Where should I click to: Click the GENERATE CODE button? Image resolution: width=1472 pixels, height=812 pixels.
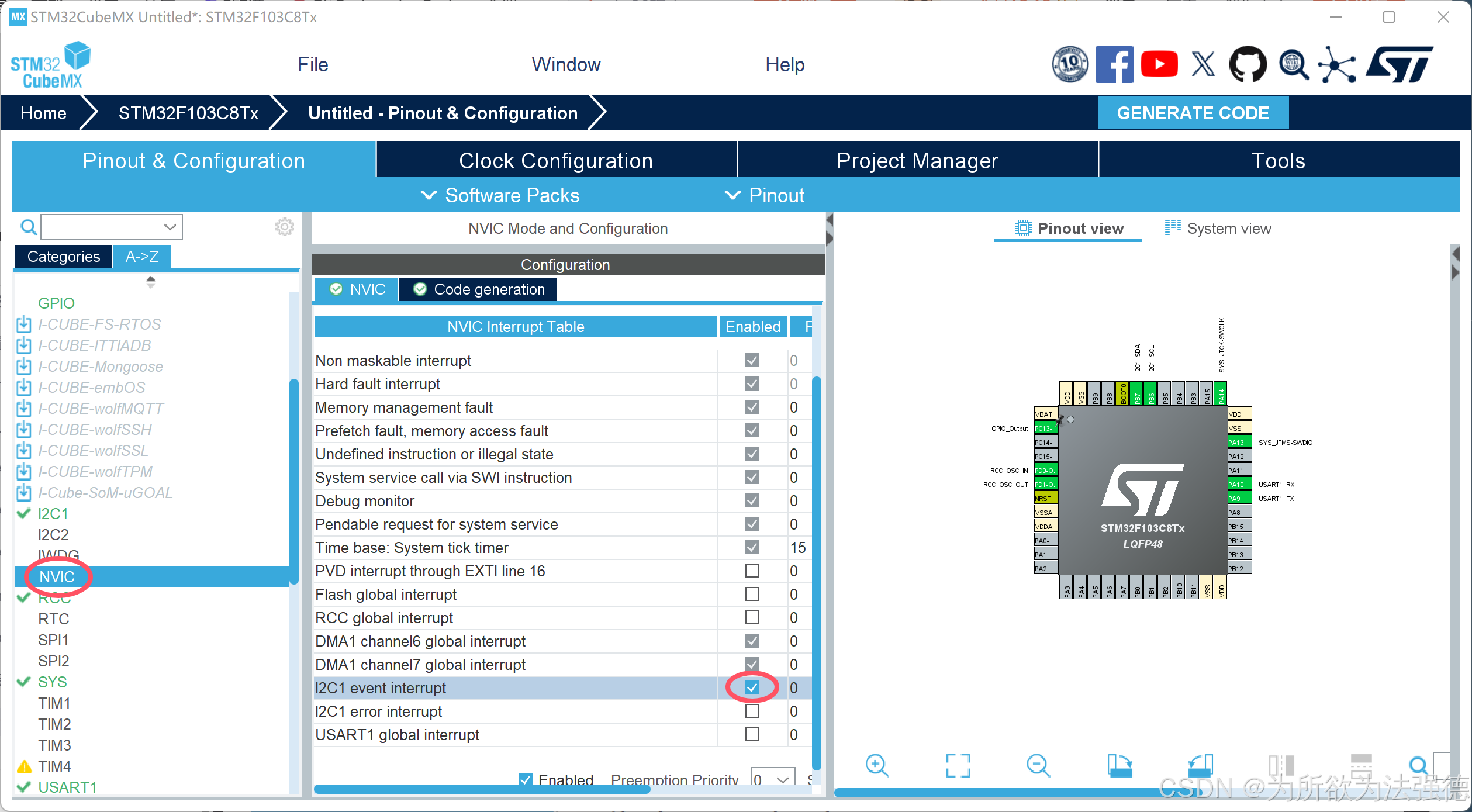(x=1193, y=112)
